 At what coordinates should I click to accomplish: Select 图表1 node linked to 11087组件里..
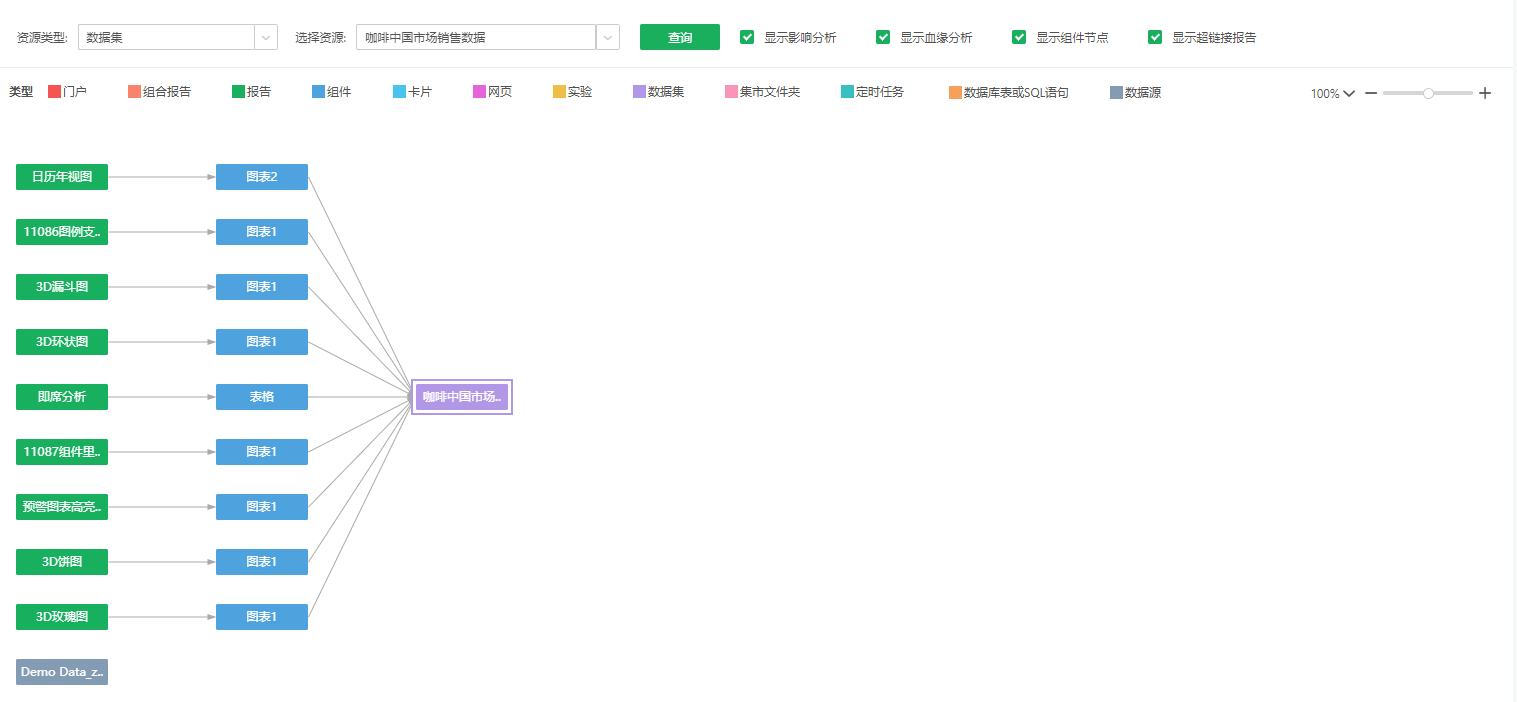(262, 452)
